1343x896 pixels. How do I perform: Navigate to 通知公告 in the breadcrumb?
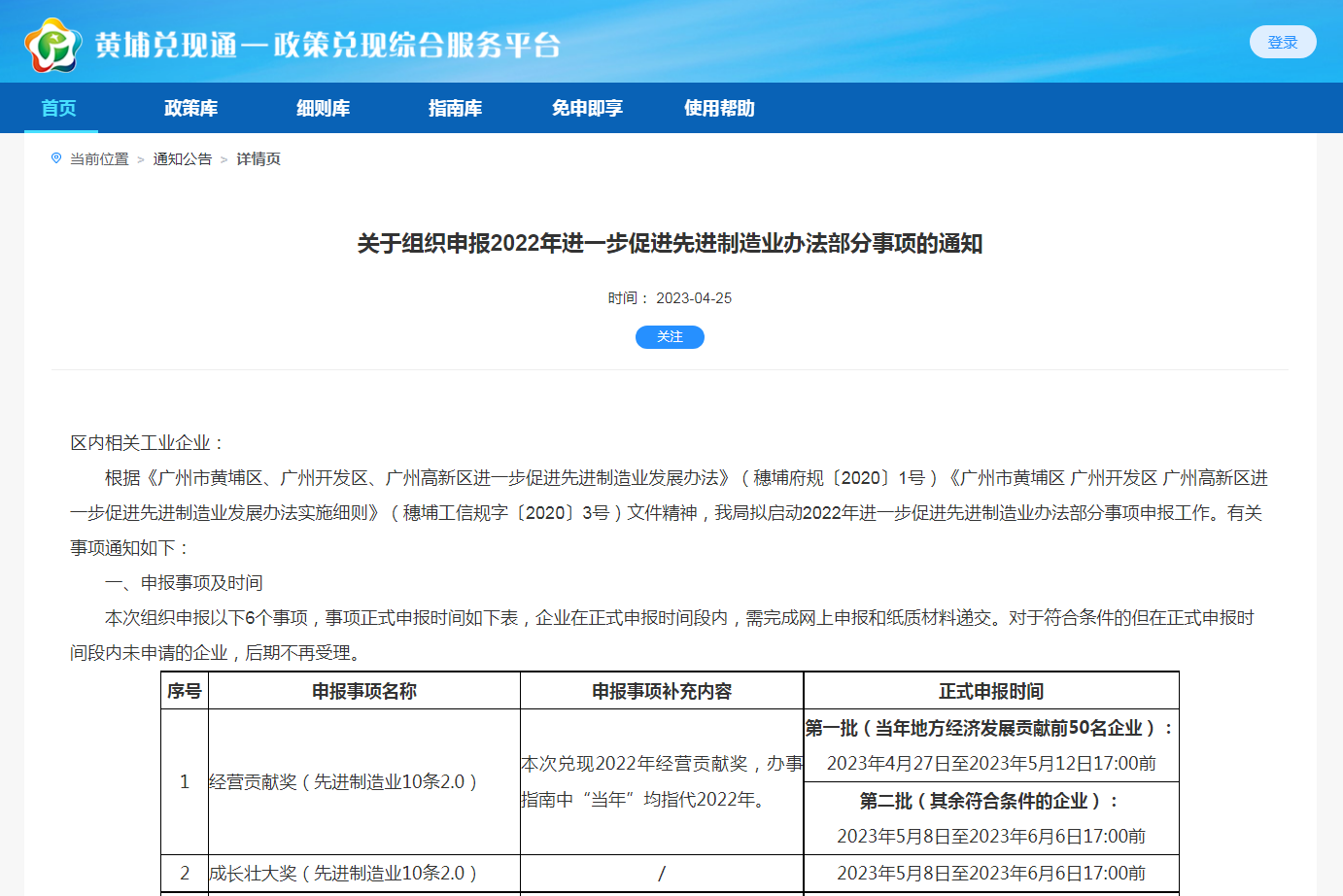pos(182,159)
